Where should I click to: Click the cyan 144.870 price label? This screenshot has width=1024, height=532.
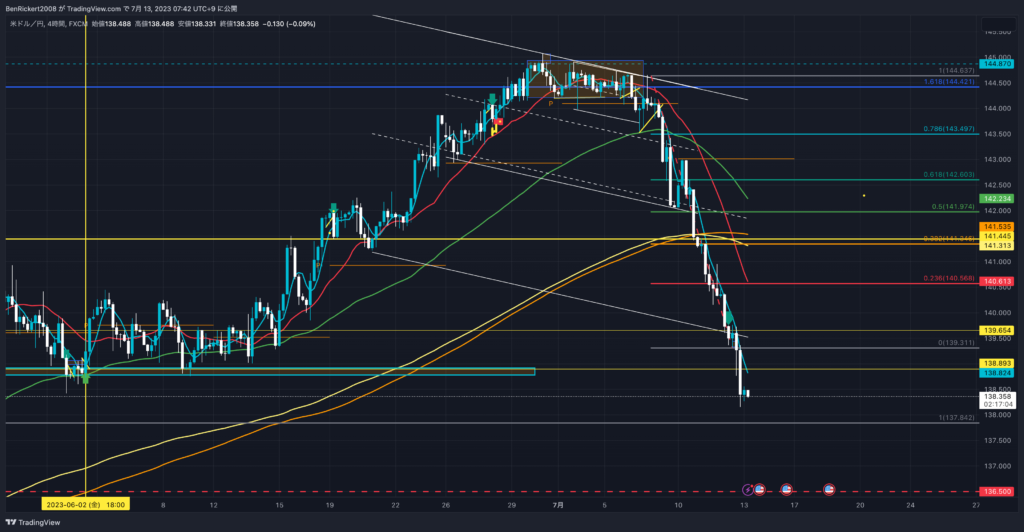[x=998, y=64]
